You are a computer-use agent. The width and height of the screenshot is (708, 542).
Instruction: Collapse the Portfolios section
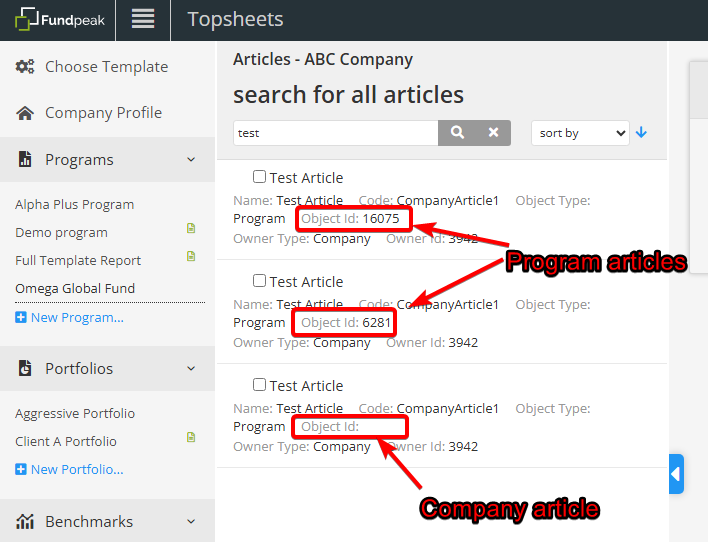[191, 369]
